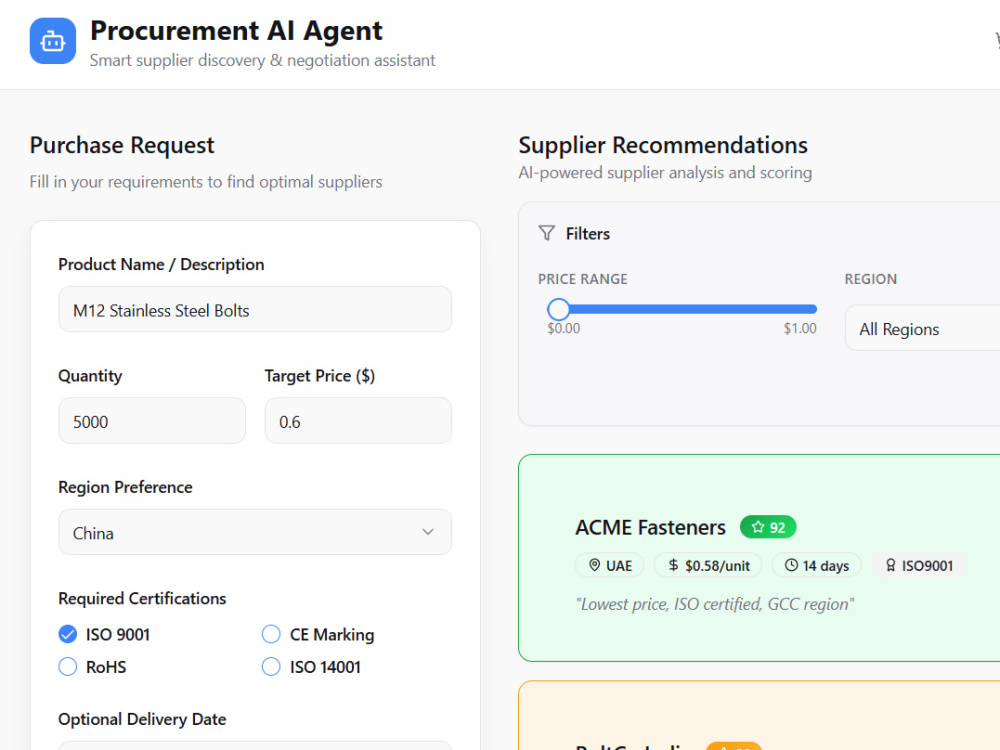Click the blue price range slider track
Image resolution: width=1000 pixels, height=750 pixels.
[682, 309]
